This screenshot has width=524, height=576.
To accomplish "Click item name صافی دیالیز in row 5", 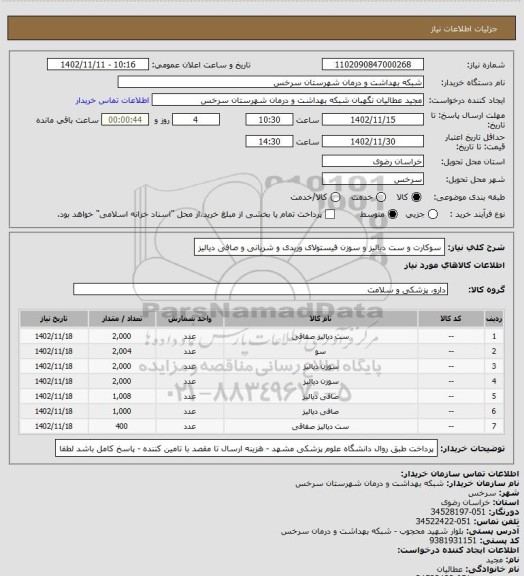I will coord(320,396).
